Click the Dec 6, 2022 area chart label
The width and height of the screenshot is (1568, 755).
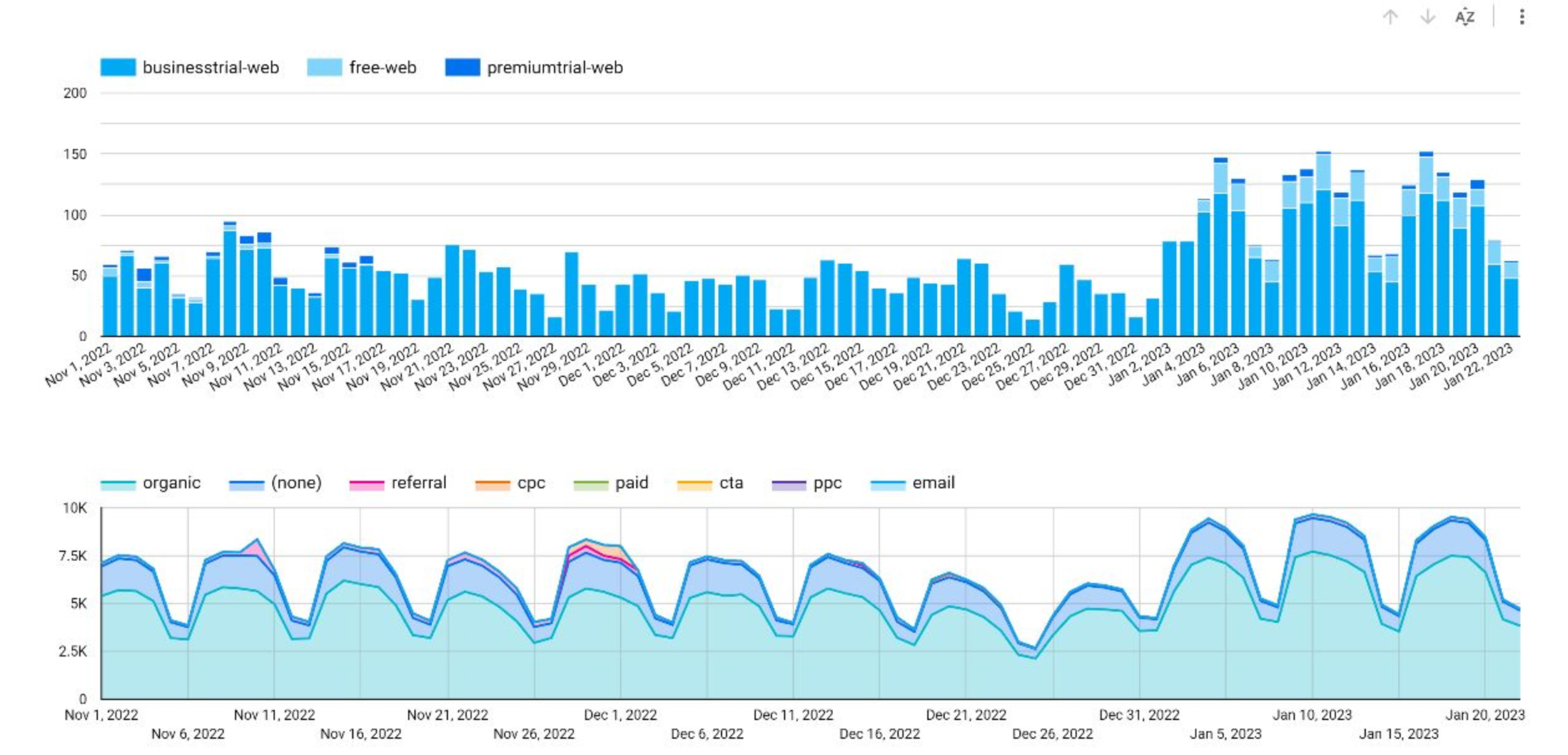[707, 734]
